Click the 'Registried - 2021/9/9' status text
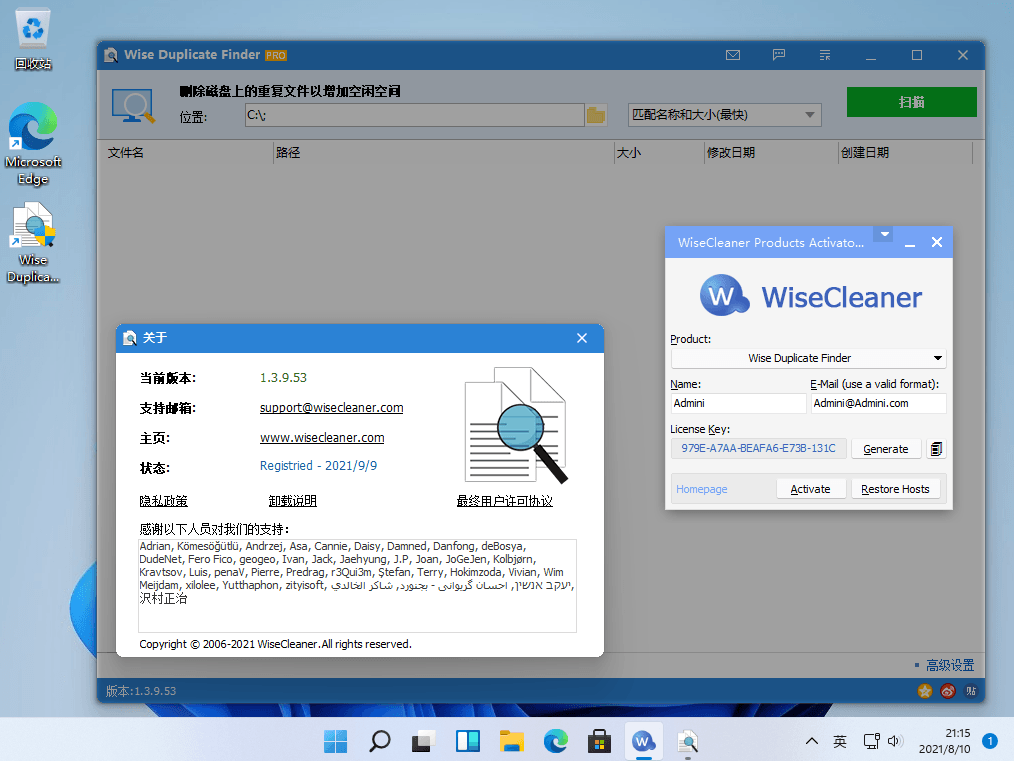Image resolution: width=1014 pixels, height=761 pixels. click(318, 466)
